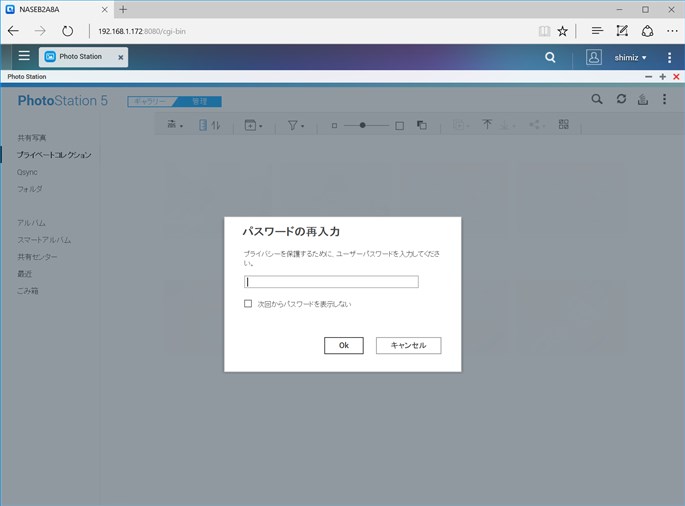Open the view mode dropdown in toolbar

[x=175, y=125]
